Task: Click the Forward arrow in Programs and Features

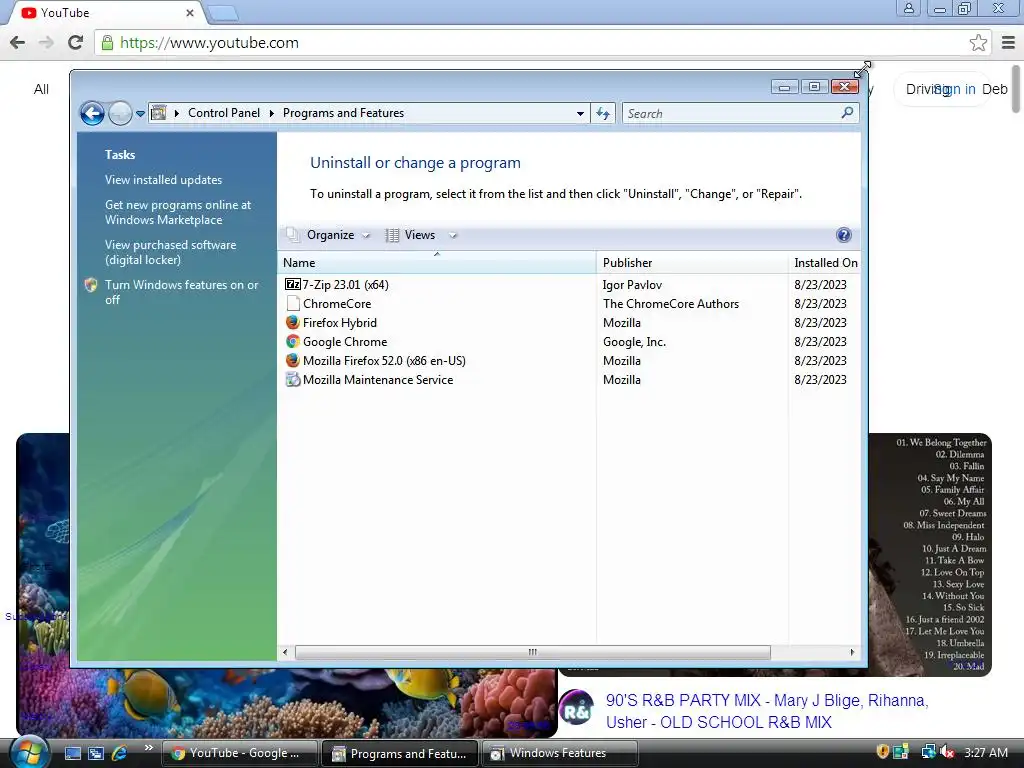Action: 120,114
